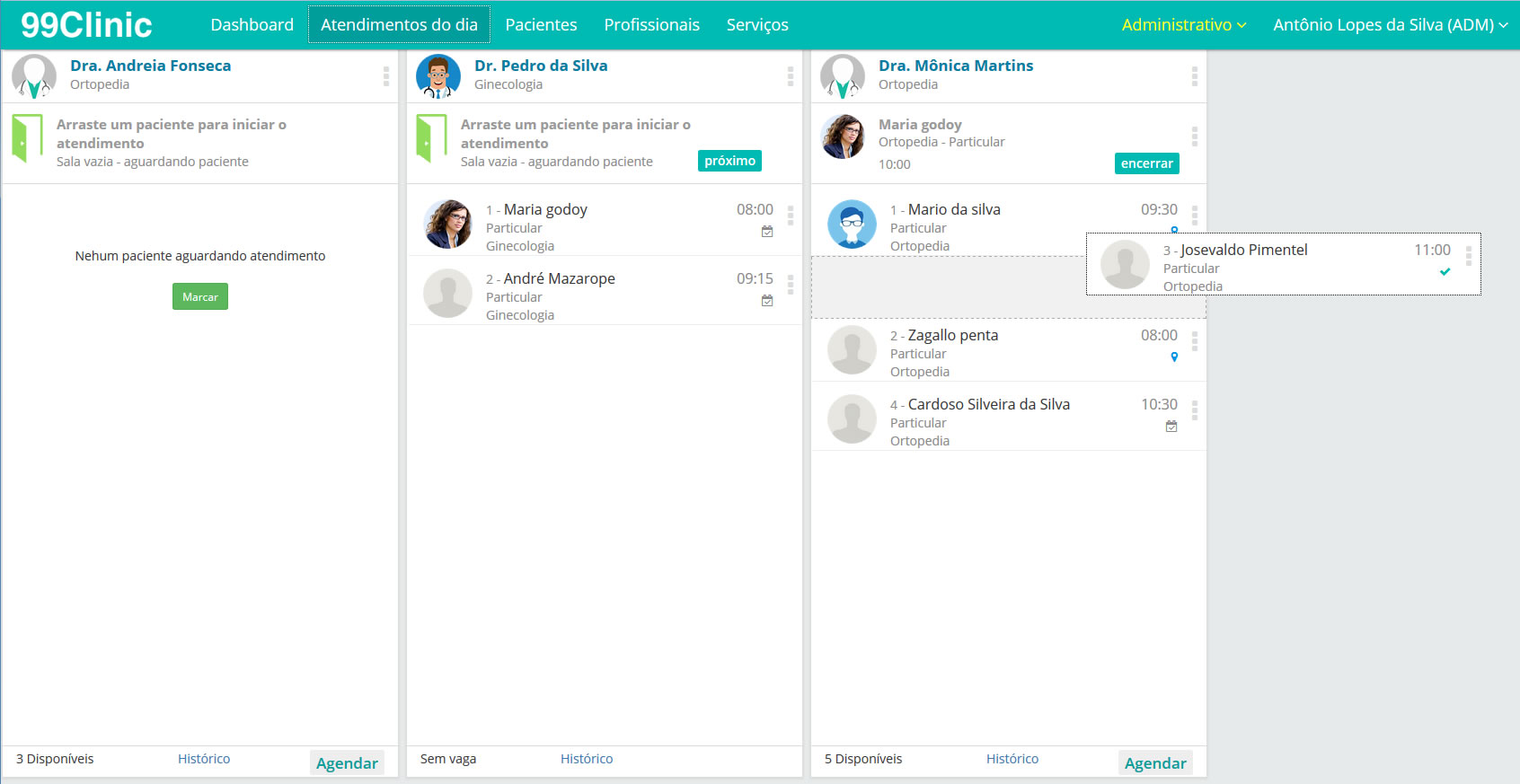Open options dots for Cardoso Silveira da Silva
Screen dimensions: 1520x784
click(1195, 410)
